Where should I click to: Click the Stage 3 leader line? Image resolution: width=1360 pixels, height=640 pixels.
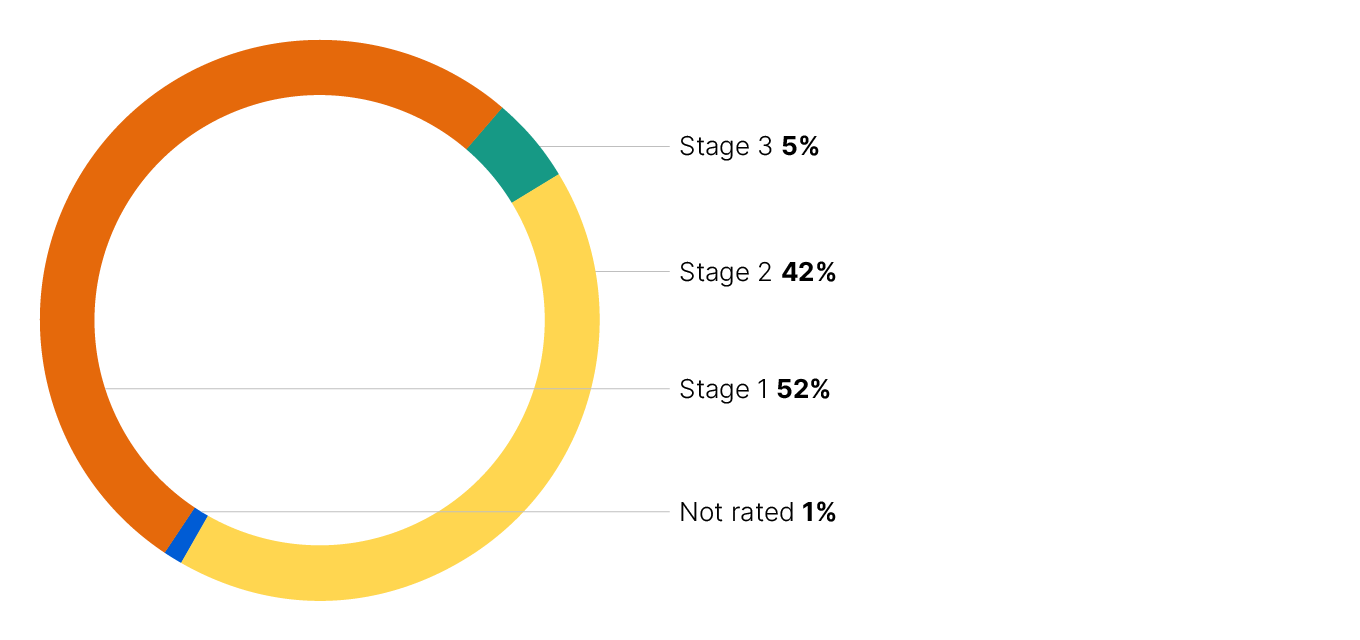(610, 147)
